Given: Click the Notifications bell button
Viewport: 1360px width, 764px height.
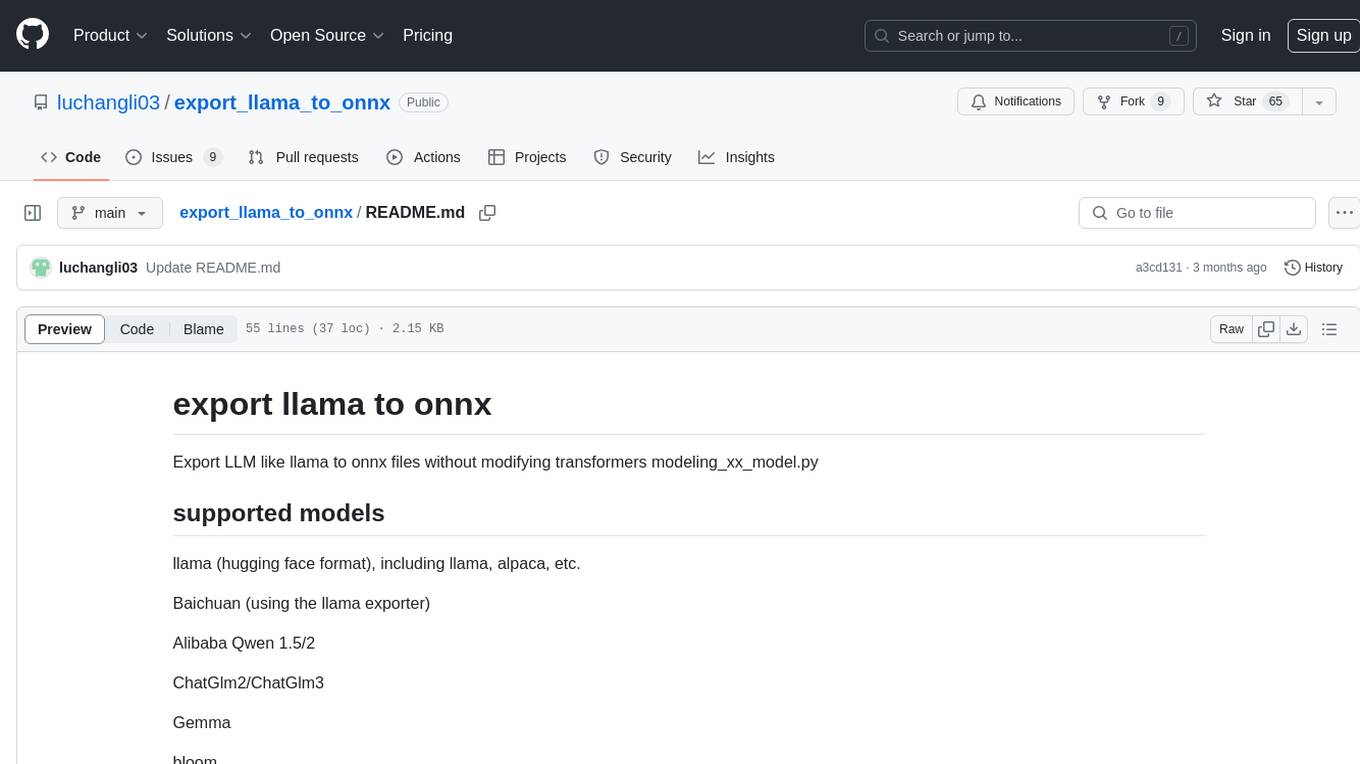Looking at the screenshot, I should [x=1016, y=102].
